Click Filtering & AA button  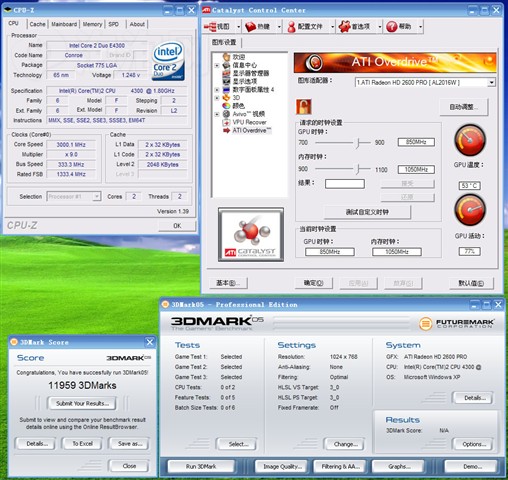point(340,466)
